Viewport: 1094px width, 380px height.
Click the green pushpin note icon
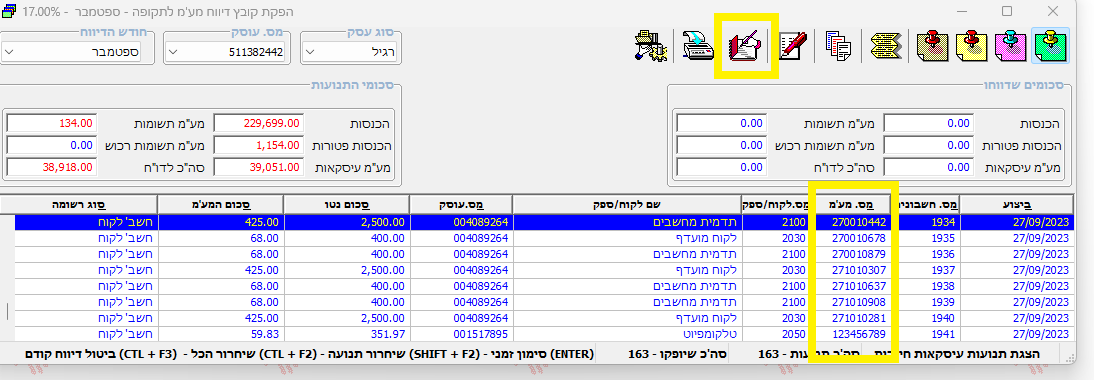pyautogui.click(x=1050, y=47)
